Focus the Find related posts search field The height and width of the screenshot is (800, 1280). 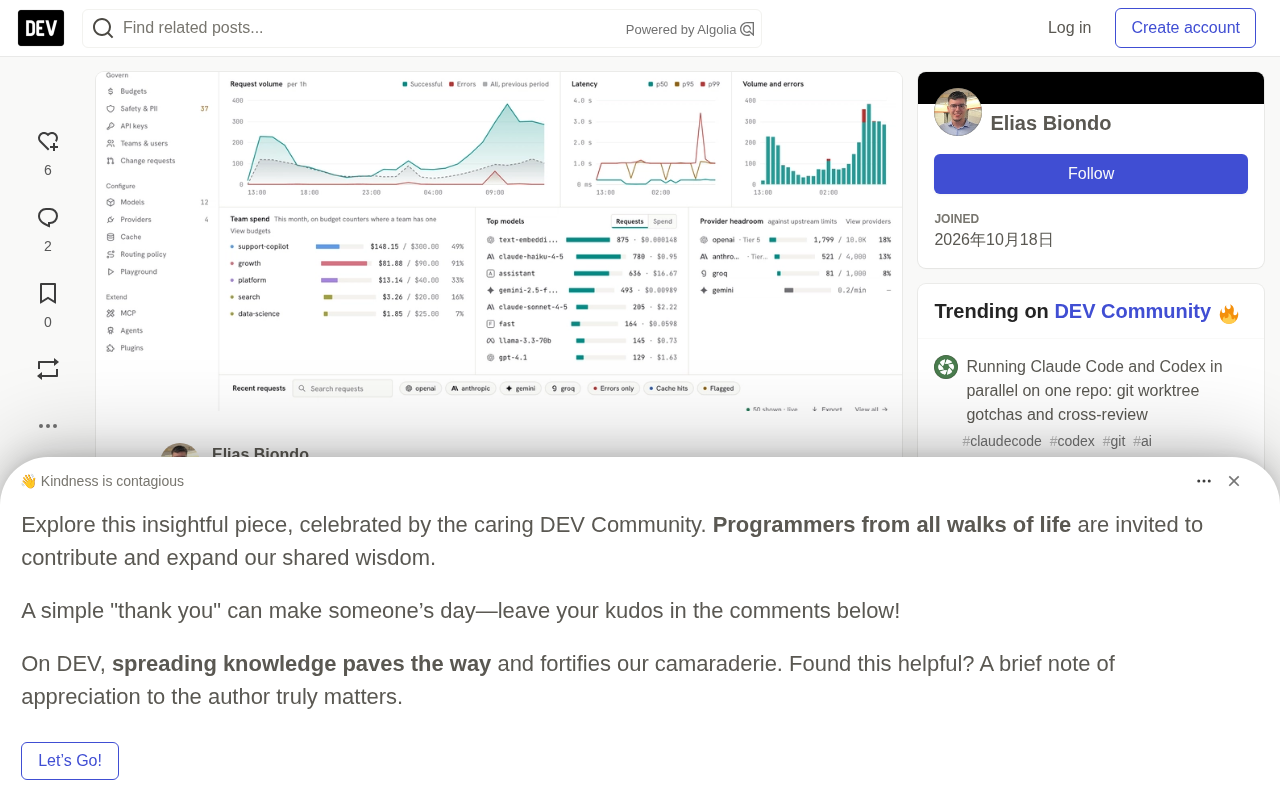[x=422, y=28]
